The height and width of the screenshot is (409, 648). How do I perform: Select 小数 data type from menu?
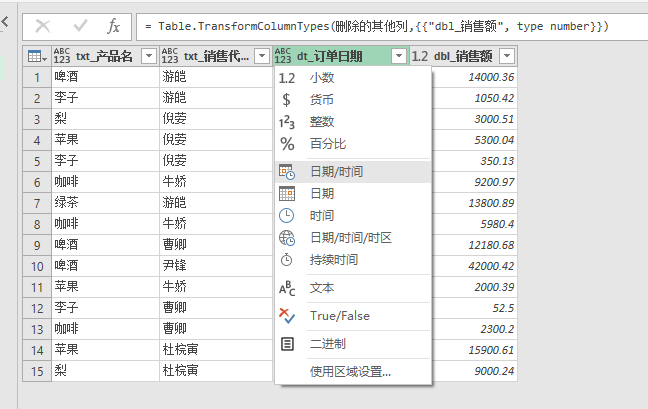pyautogui.click(x=322, y=78)
